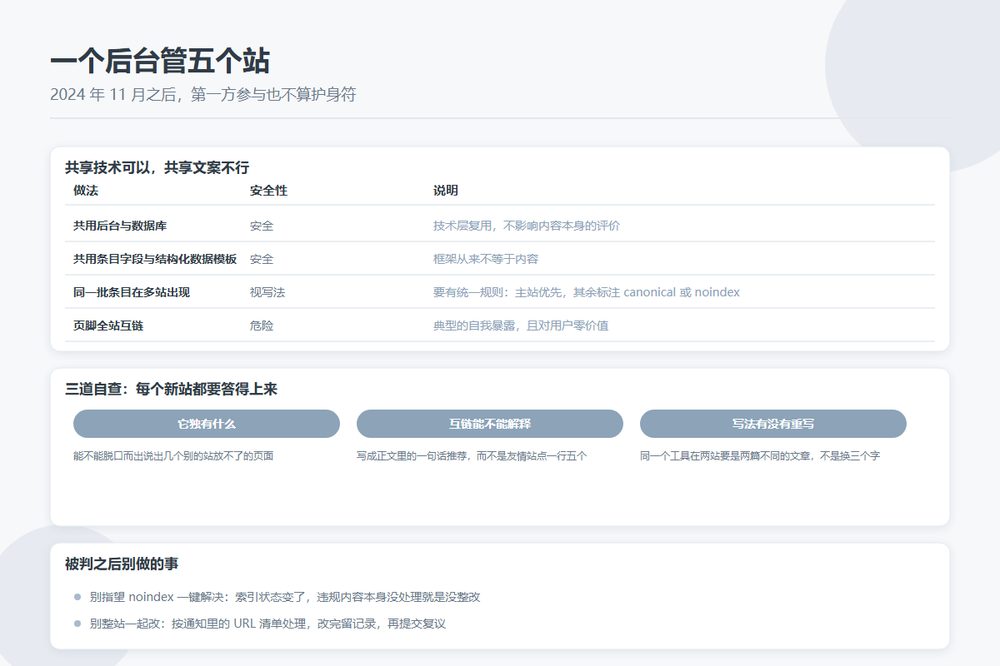Viewport: 1000px width, 666px height.
Task: Select the title 一个后台管五个站
Action: tap(160, 61)
